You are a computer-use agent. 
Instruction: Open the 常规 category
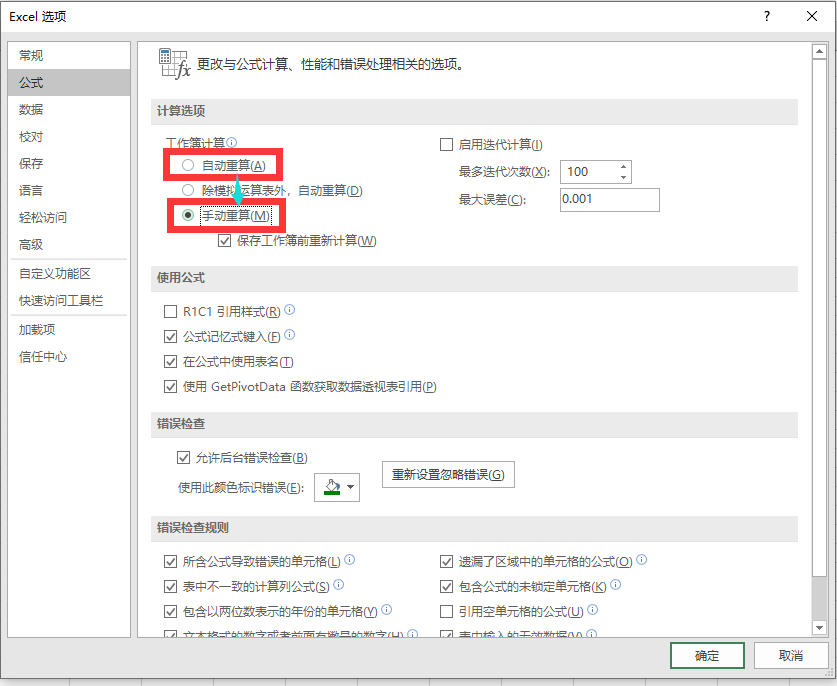coord(69,56)
